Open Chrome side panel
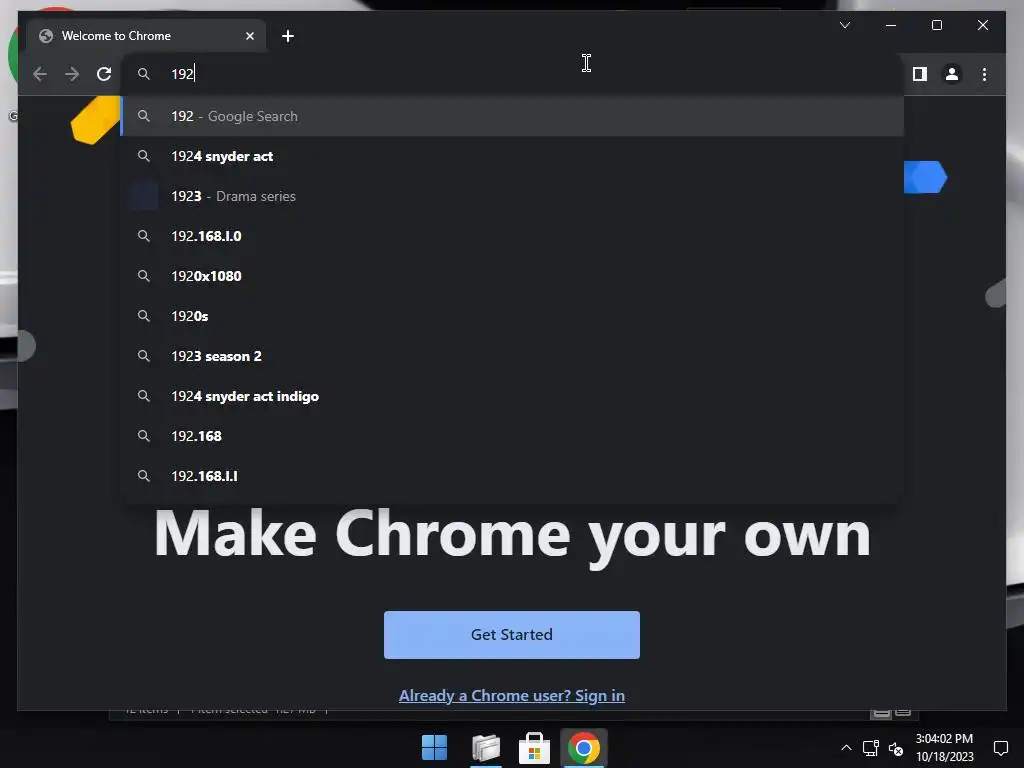Viewport: 1024px width, 768px height. click(920, 74)
